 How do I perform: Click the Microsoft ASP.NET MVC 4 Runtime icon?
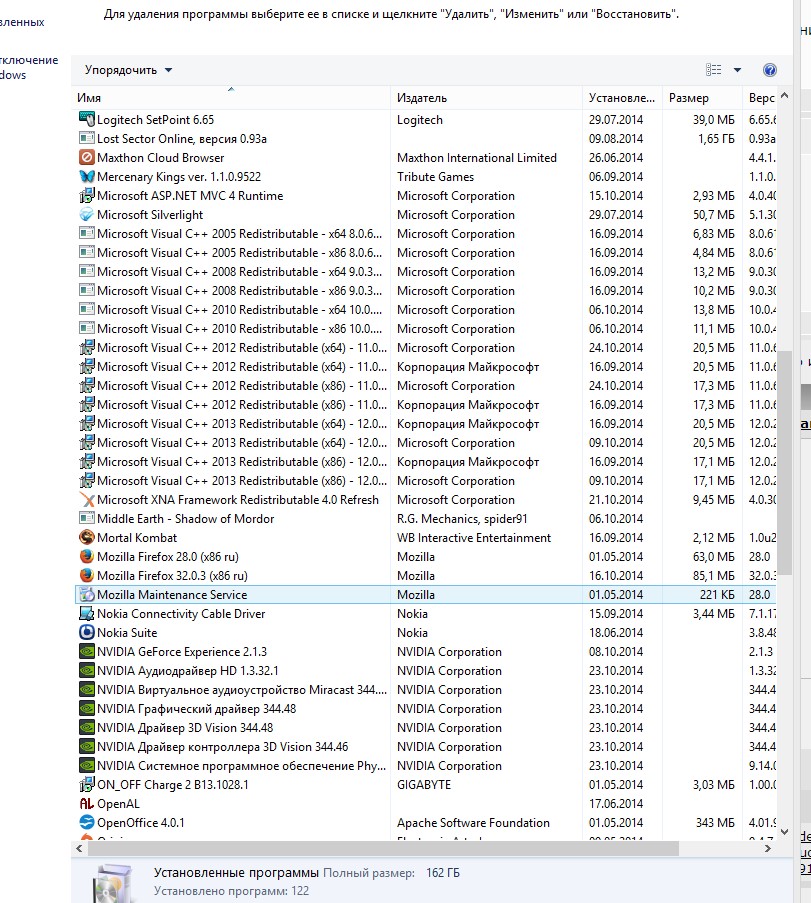point(86,195)
